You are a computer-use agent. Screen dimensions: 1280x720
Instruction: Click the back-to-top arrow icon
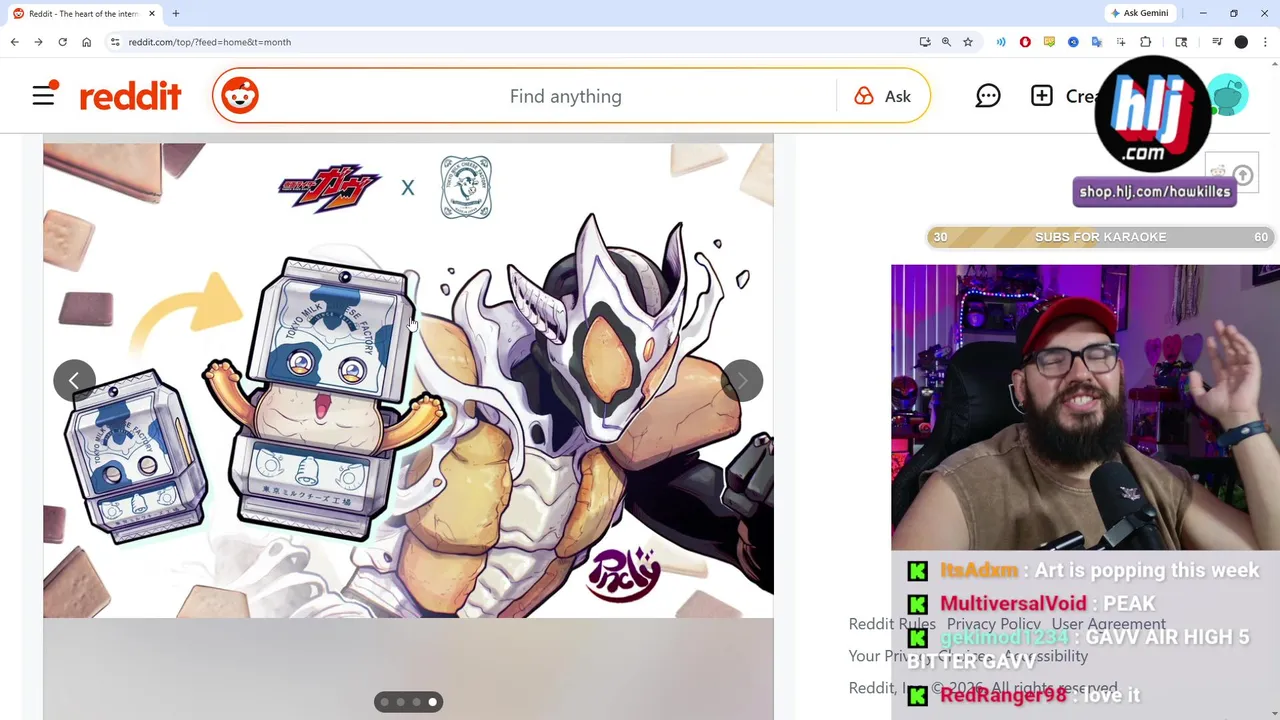coord(1243,176)
